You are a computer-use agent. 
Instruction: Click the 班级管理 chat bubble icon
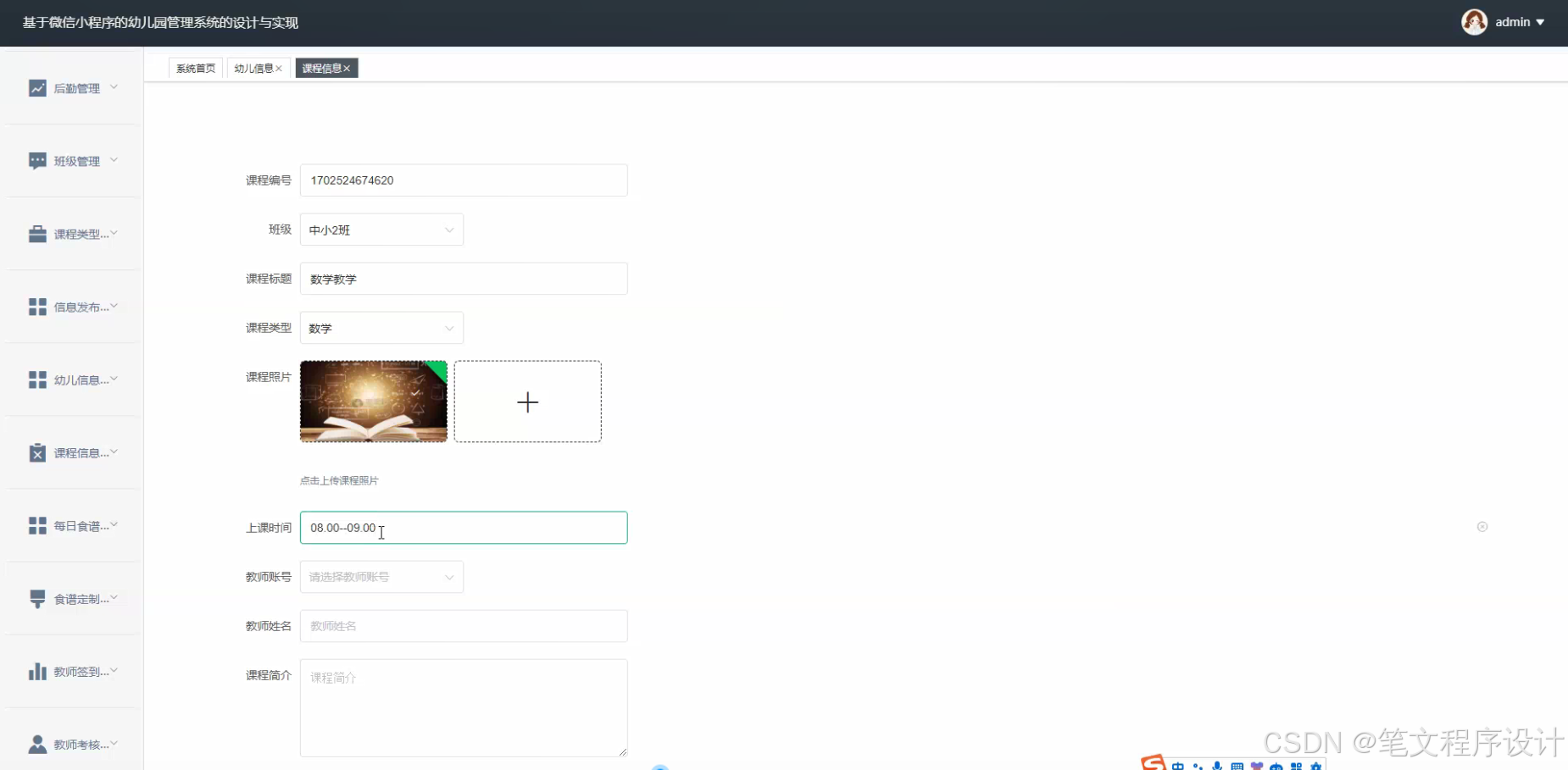(37, 161)
